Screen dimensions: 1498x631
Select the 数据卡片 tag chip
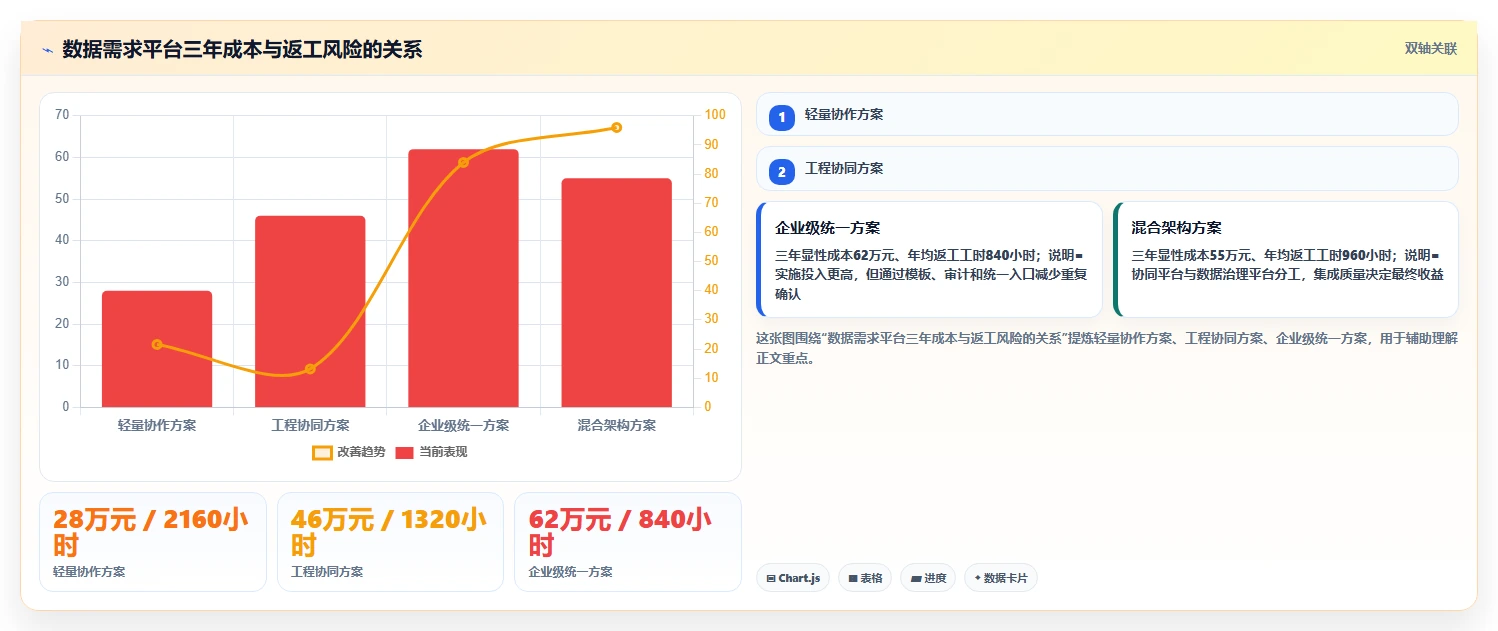pyautogui.click(x=1001, y=578)
